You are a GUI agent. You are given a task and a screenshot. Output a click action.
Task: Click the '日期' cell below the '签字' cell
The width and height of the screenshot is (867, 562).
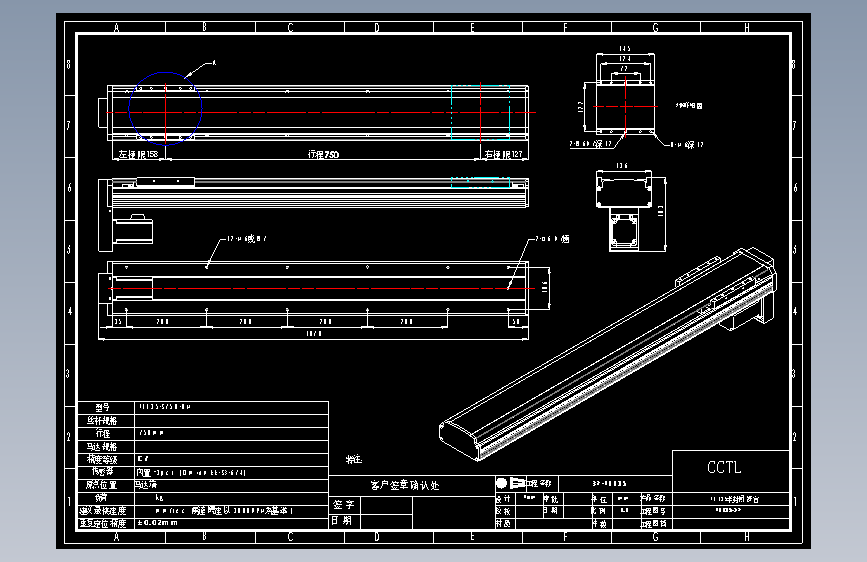(x=344, y=521)
